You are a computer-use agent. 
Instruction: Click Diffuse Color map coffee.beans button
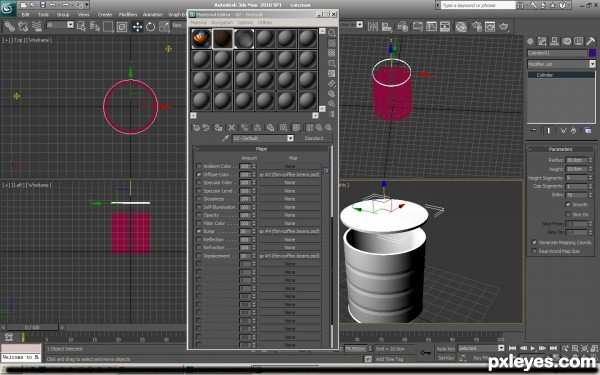(x=290, y=174)
